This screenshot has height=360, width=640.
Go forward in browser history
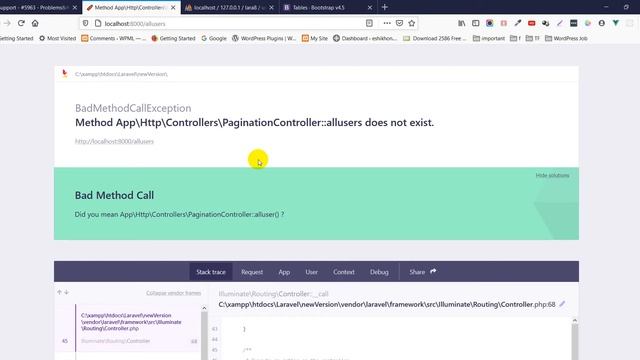pos(7,23)
